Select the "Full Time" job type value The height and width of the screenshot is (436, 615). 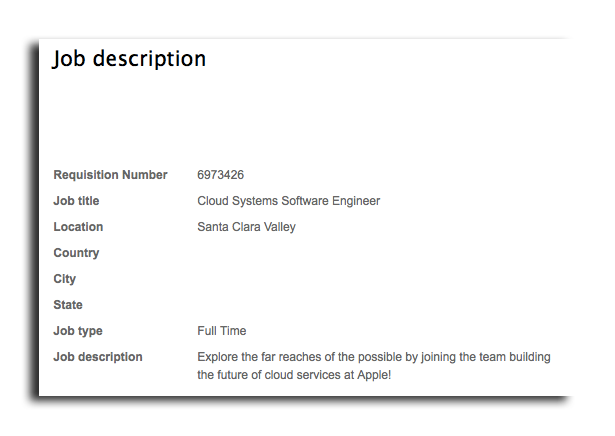click(x=221, y=331)
